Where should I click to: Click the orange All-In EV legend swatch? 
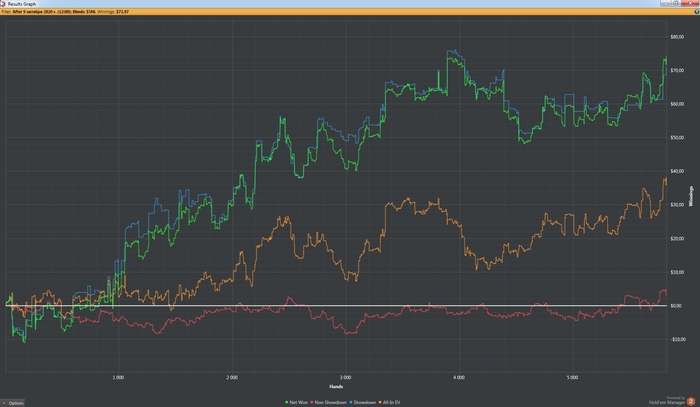(x=380, y=403)
